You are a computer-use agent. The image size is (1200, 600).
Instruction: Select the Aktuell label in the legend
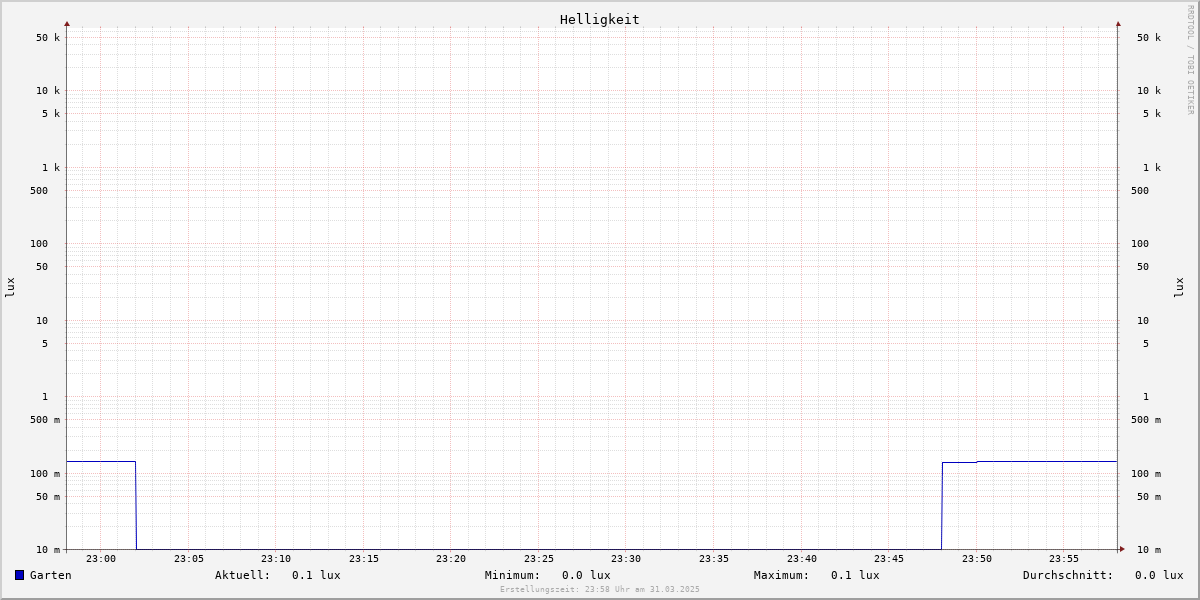coord(243,575)
